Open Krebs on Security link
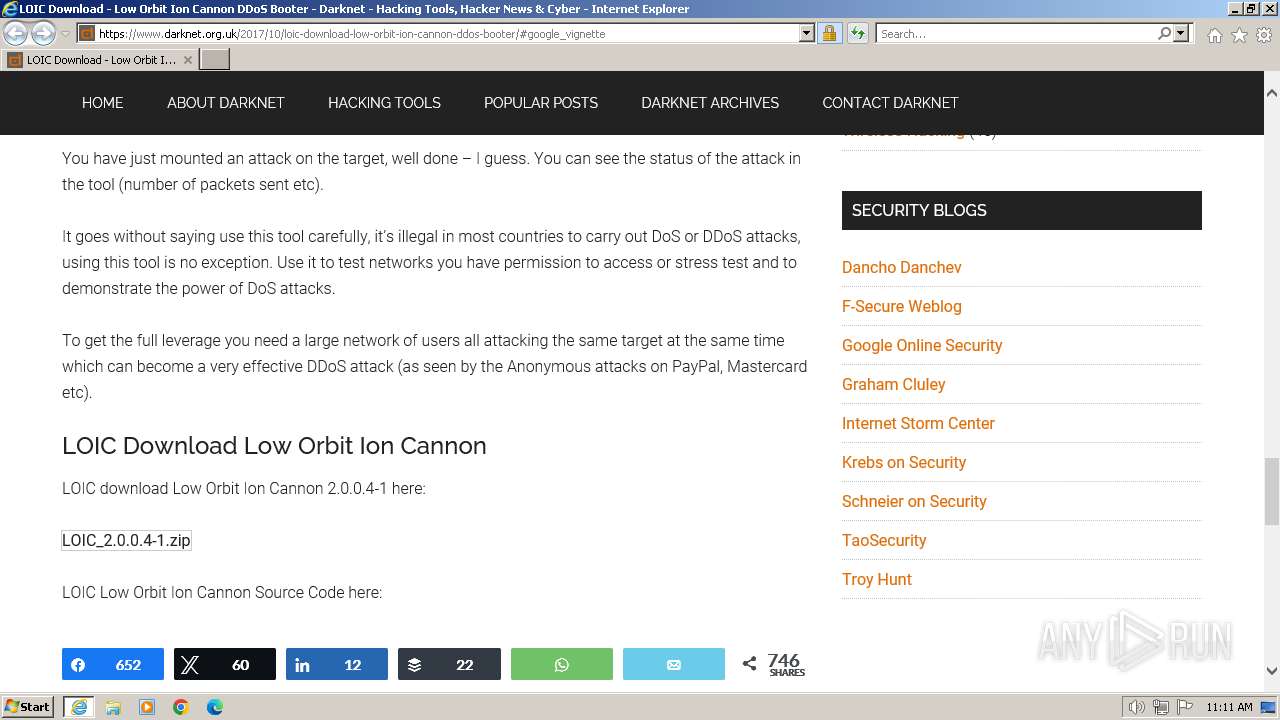This screenshot has height=720, width=1280. tap(904, 462)
